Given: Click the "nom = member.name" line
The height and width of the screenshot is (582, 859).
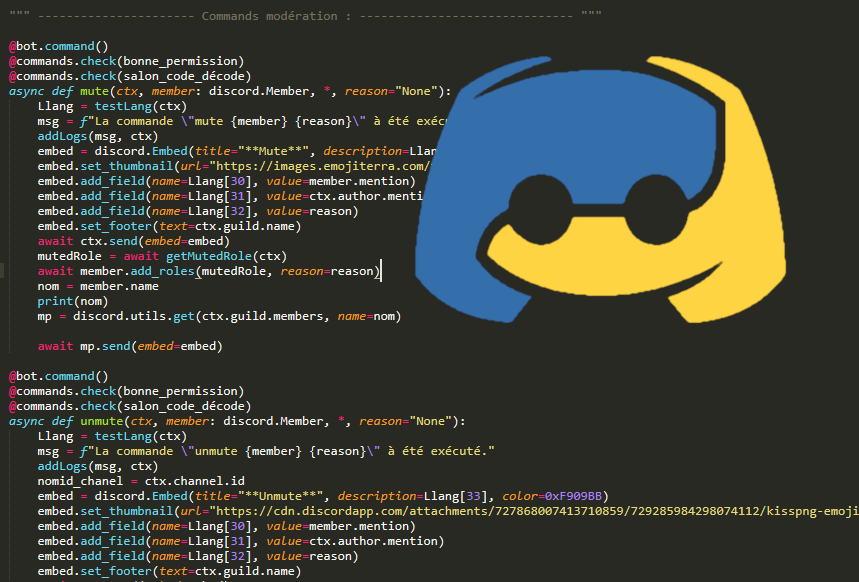Looking at the screenshot, I should [98, 286].
